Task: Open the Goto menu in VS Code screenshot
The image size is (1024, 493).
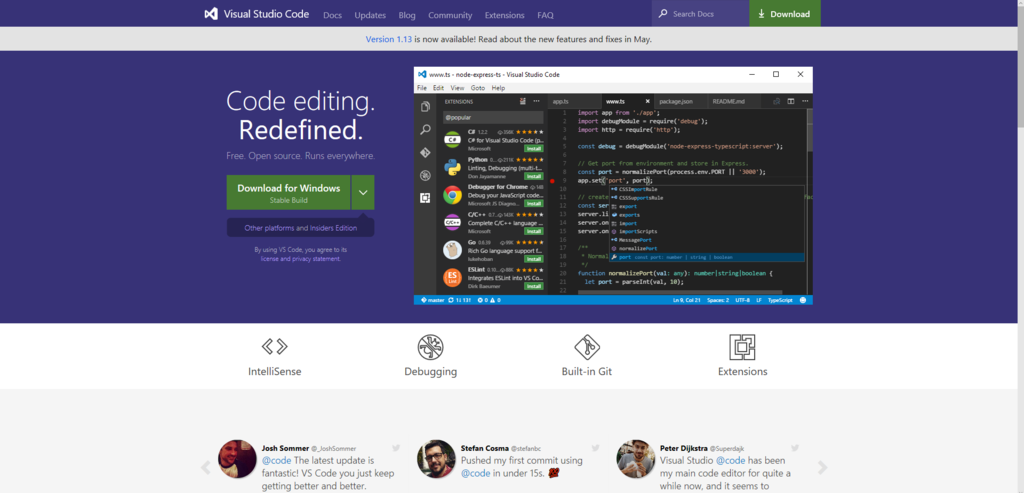Action: (478, 87)
